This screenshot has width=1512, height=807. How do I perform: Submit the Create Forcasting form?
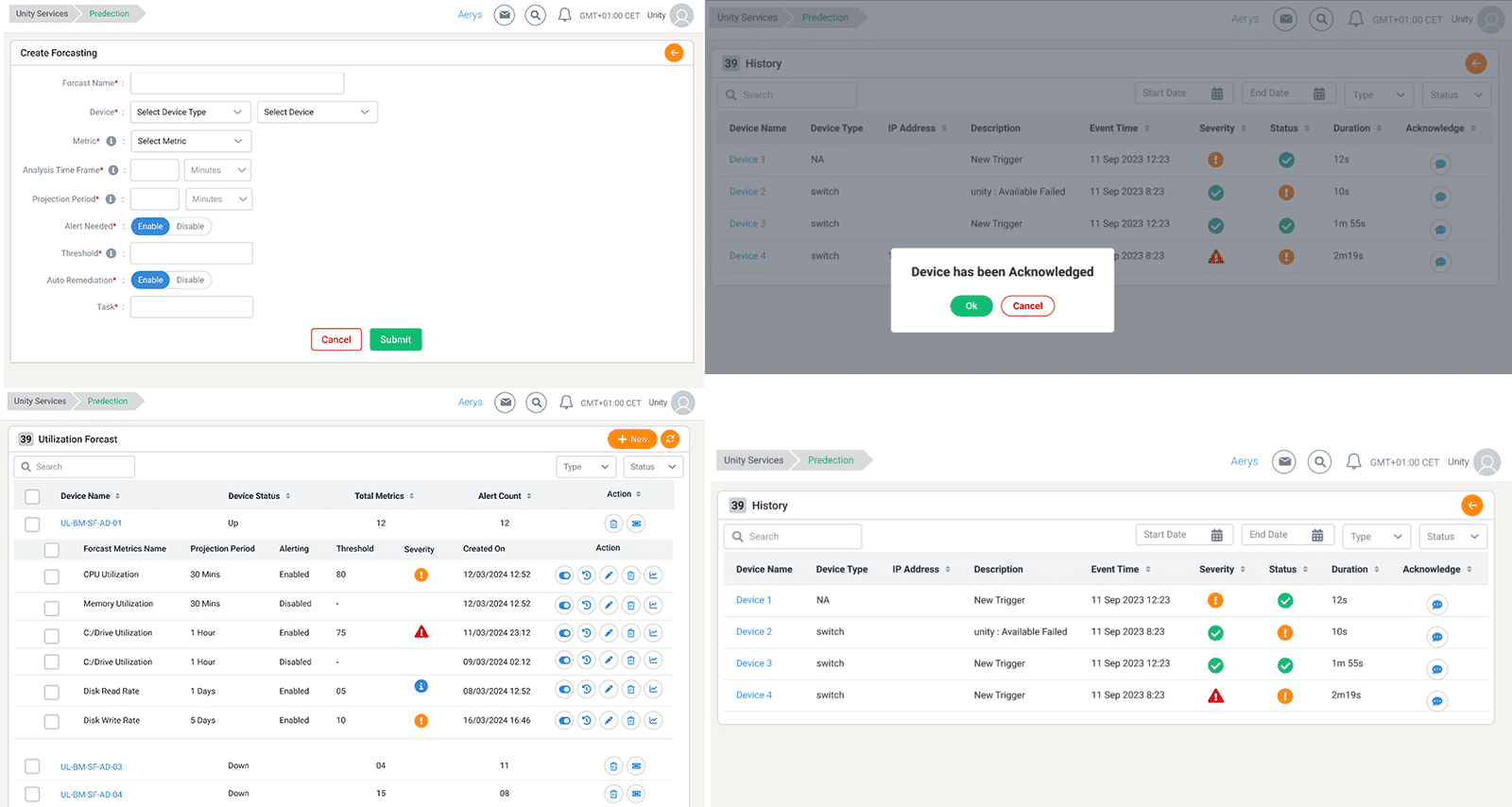(x=395, y=340)
